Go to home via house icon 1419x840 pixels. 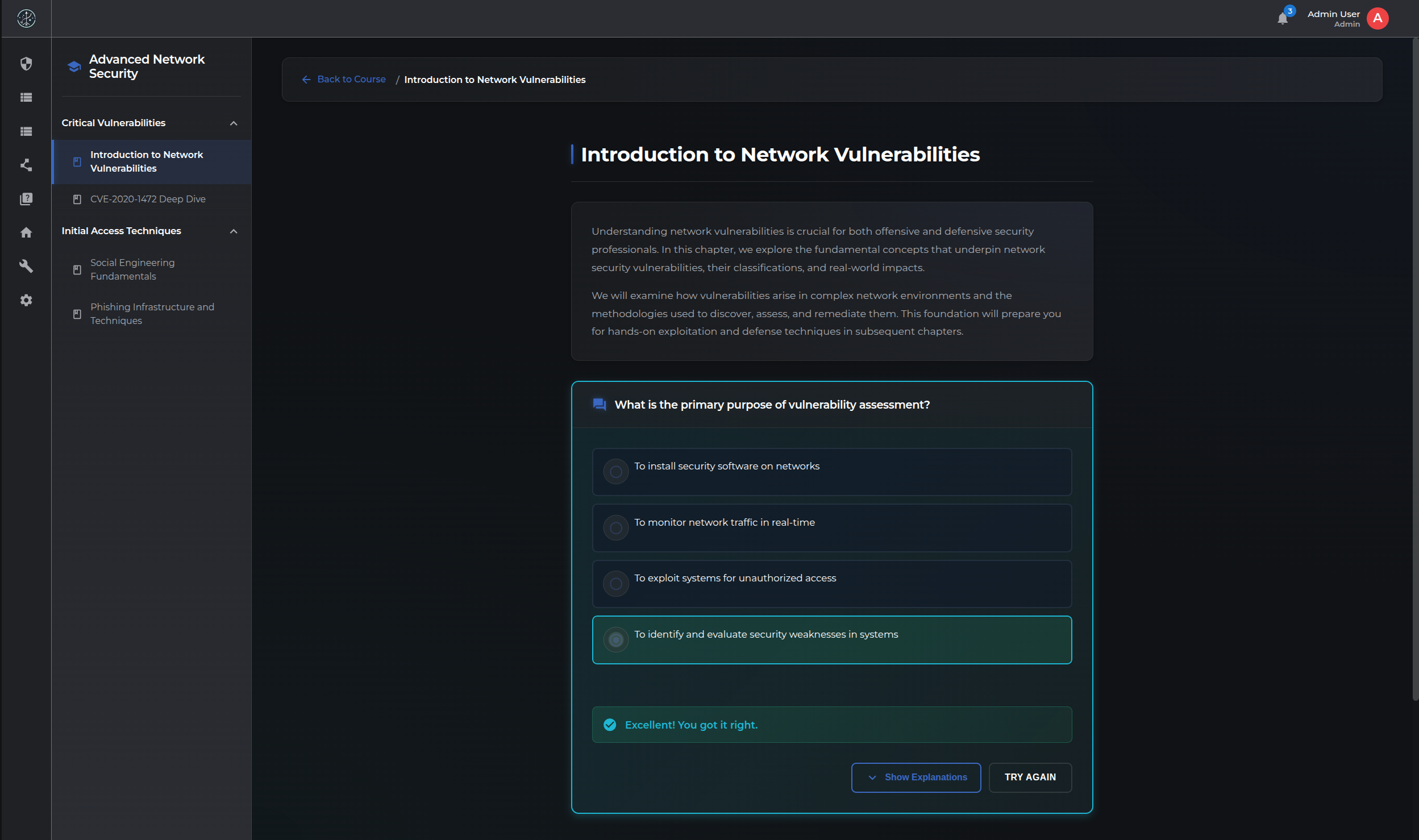point(26,232)
